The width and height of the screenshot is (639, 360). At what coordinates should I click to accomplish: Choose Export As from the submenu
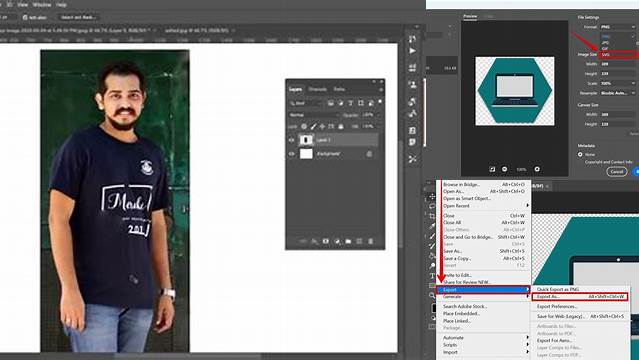tap(580, 296)
